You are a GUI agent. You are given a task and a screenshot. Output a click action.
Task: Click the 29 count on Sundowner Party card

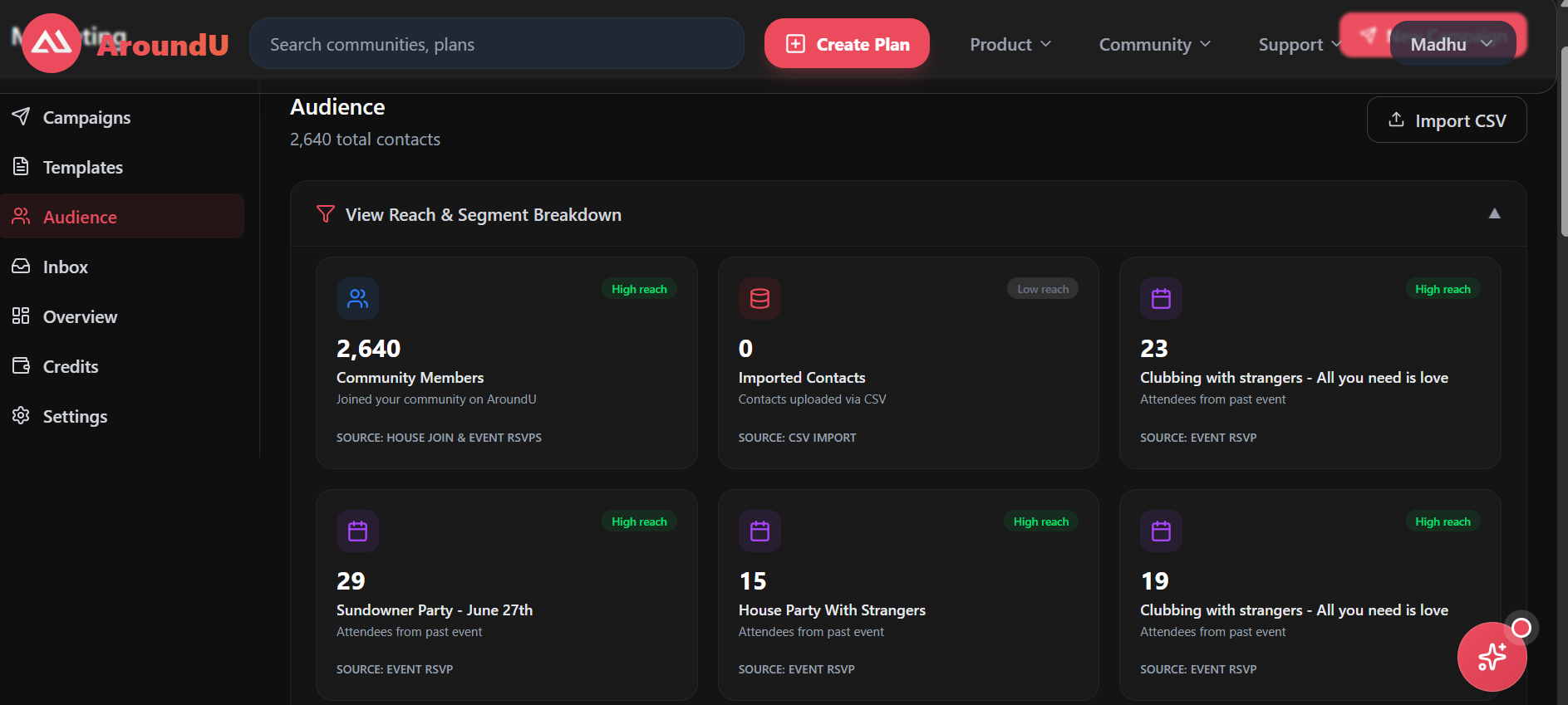click(351, 581)
